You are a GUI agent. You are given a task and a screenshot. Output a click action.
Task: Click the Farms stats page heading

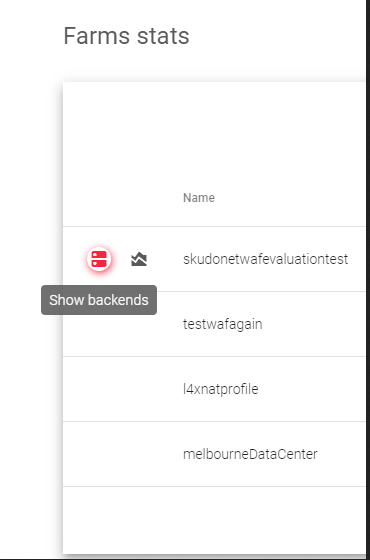pos(126,36)
